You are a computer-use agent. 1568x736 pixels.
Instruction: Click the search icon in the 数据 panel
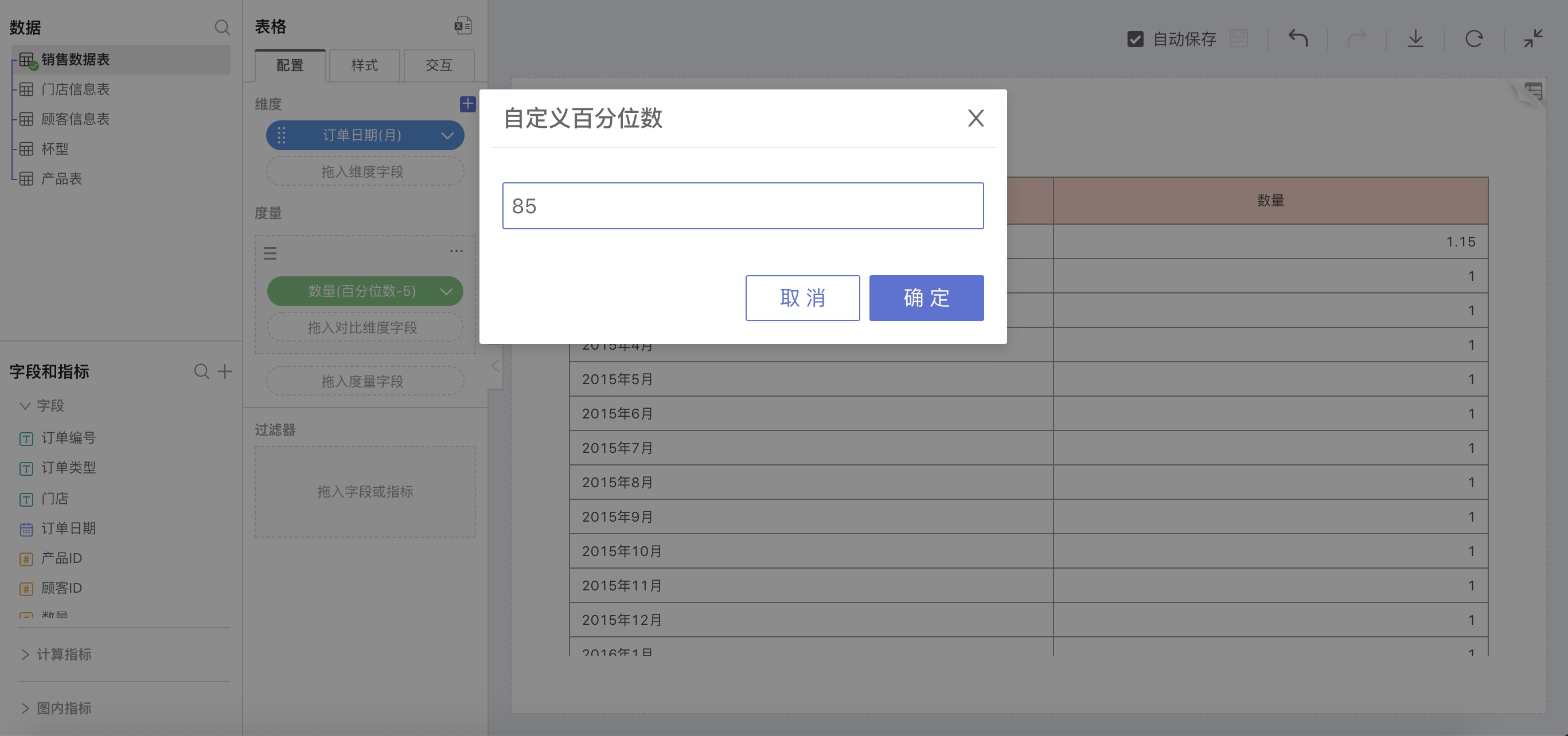coord(222,28)
